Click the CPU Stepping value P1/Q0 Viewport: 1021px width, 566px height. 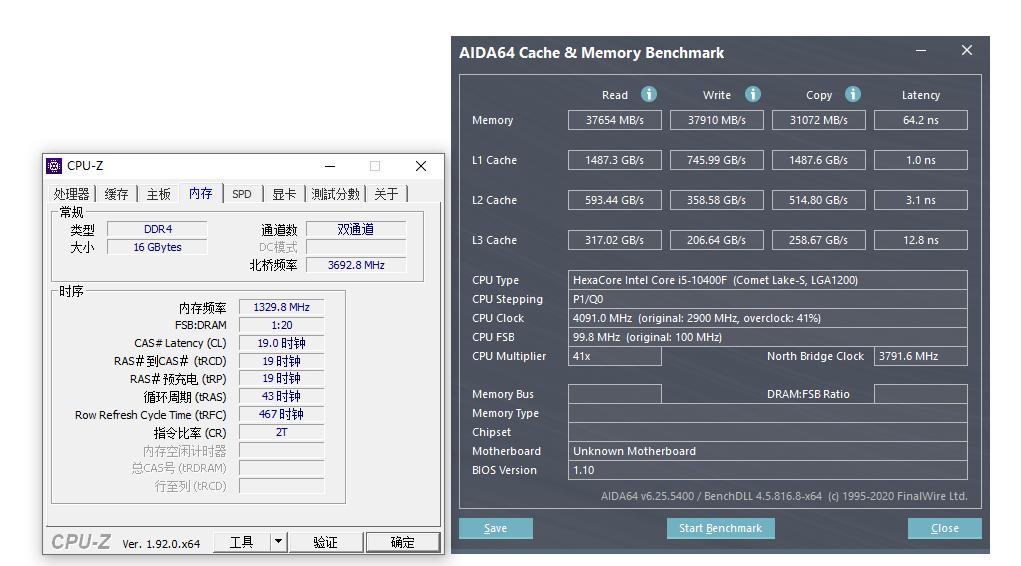(x=768, y=299)
